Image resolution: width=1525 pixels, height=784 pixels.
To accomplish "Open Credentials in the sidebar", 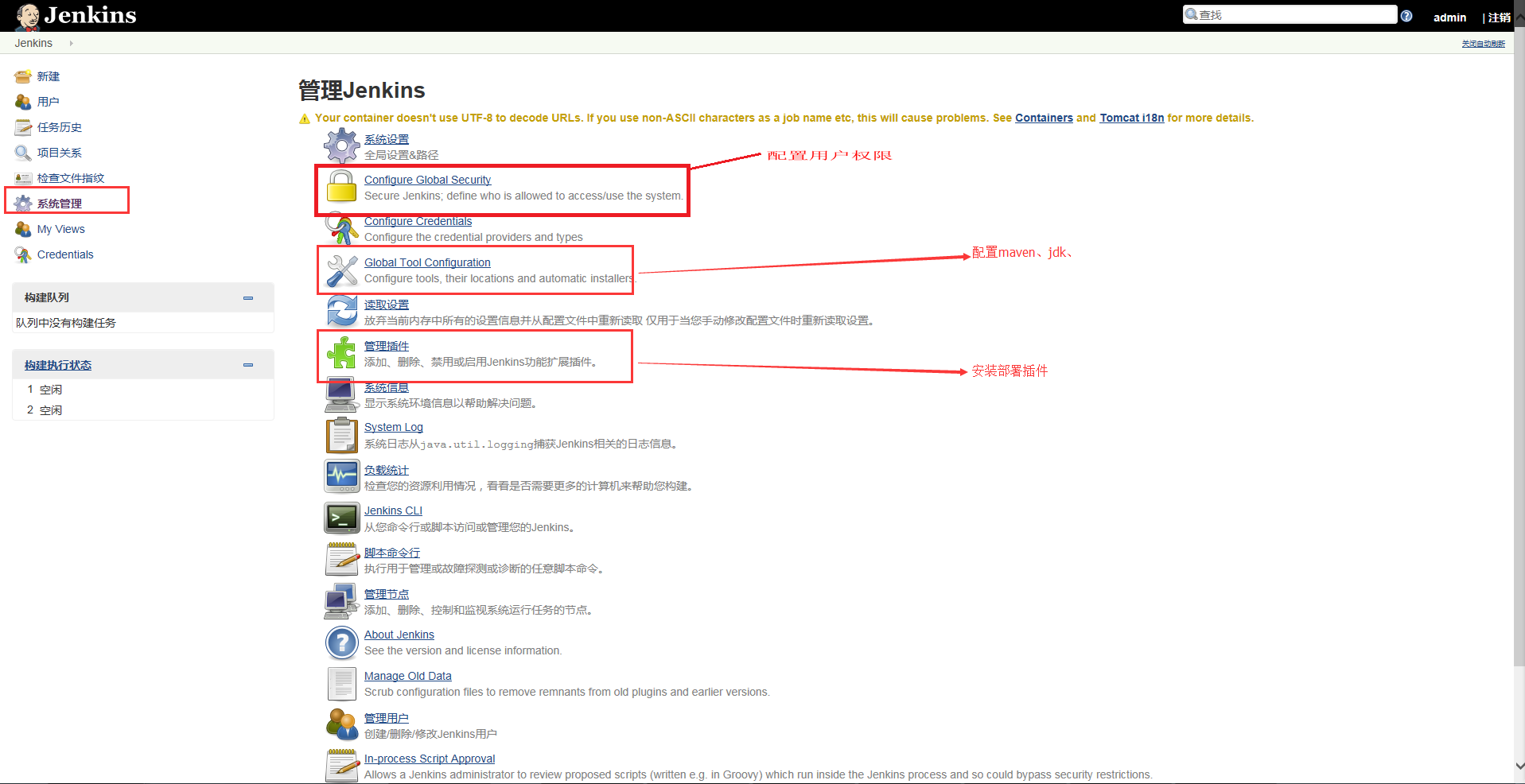I will tap(65, 254).
